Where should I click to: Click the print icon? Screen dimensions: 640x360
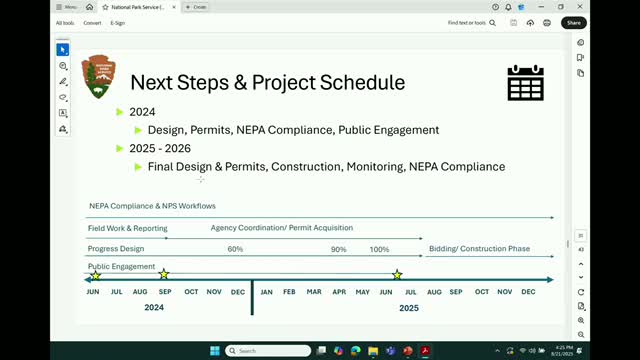click(547, 23)
